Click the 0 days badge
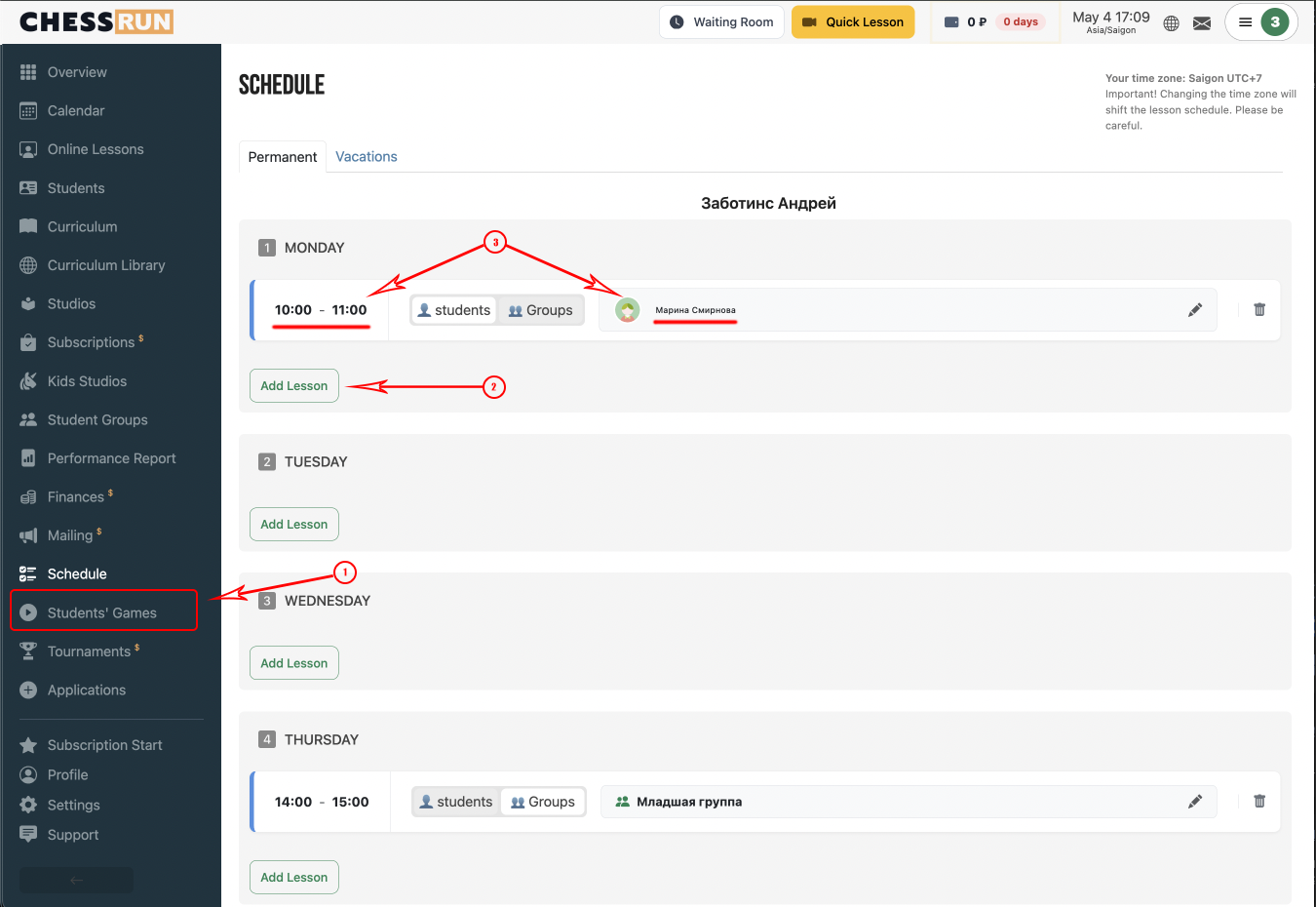 (x=1021, y=22)
